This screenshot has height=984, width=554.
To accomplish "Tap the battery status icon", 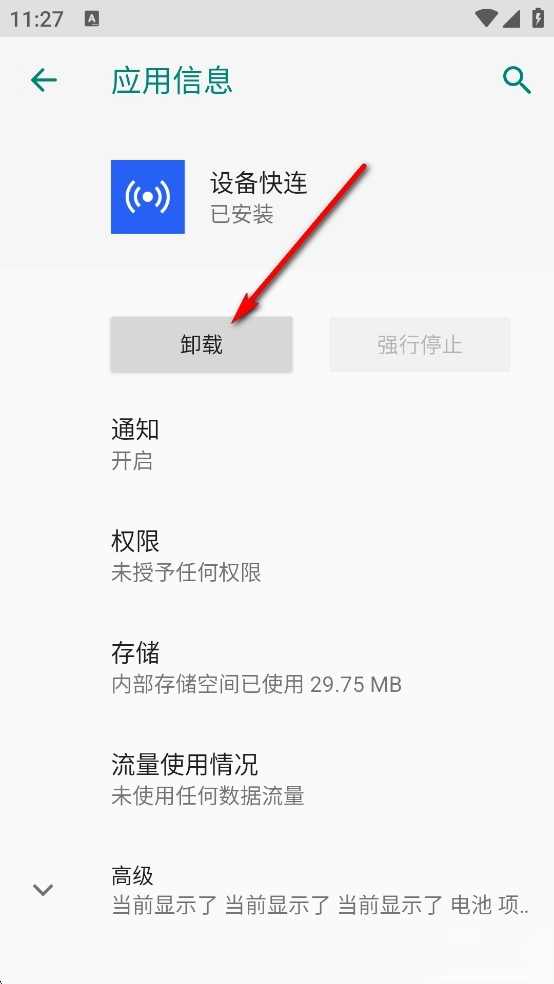I will (538, 18).
